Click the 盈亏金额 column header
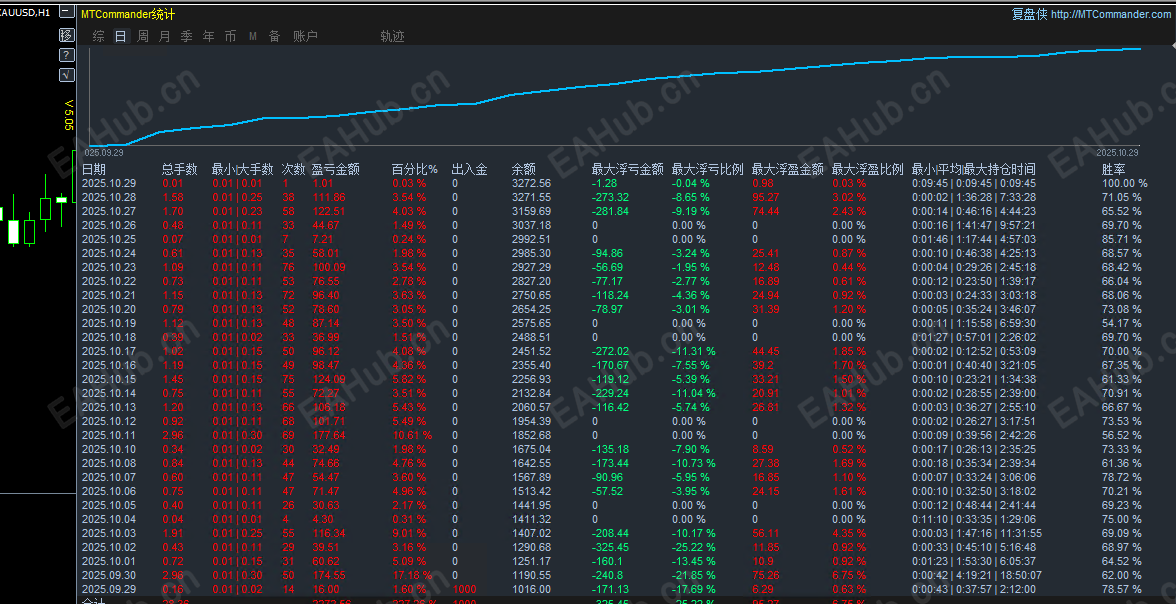Screen dimensions: 1176x604 click(x=335, y=170)
